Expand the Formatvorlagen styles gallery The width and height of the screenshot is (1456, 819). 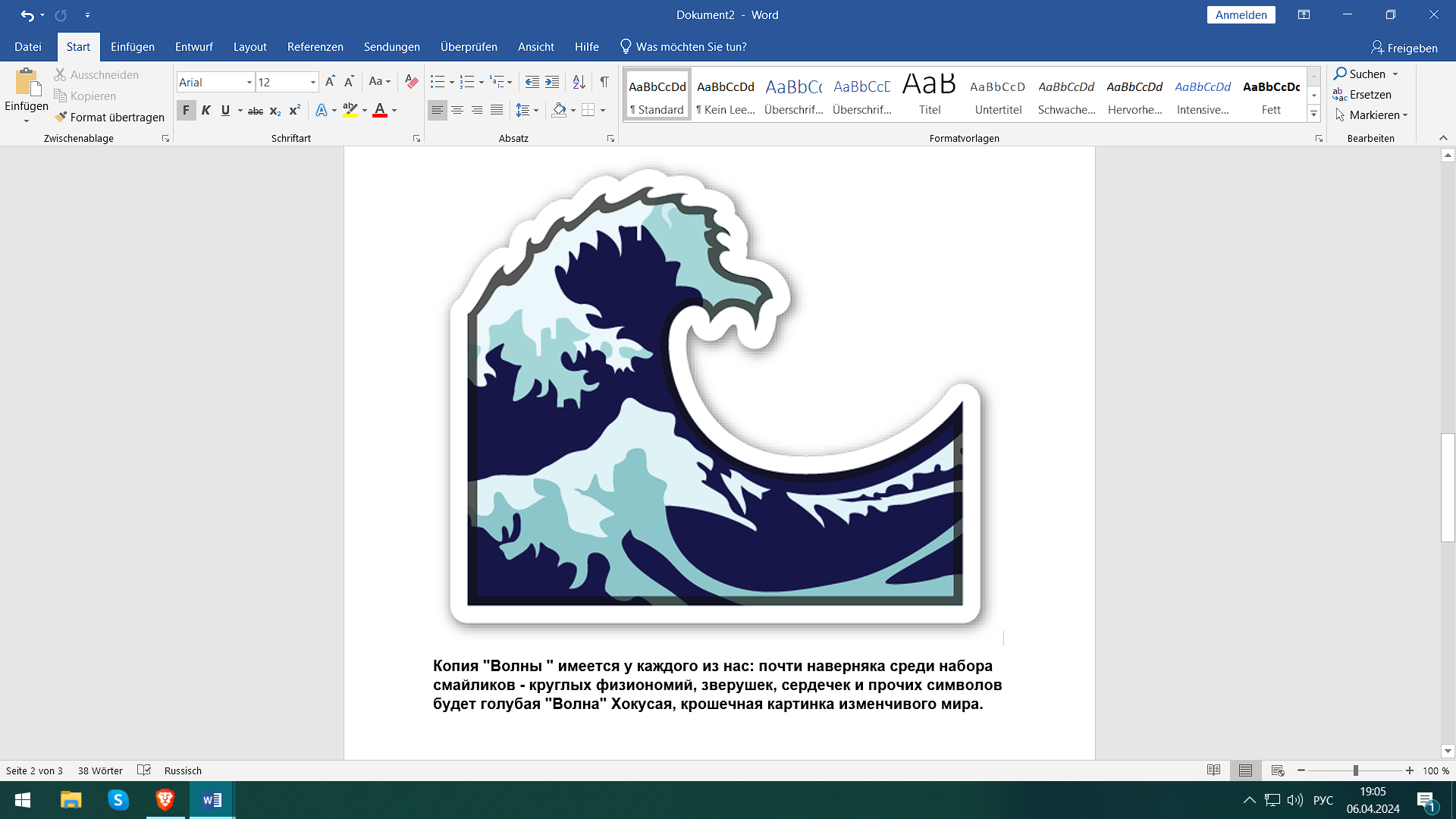click(x=1314, y=114)
